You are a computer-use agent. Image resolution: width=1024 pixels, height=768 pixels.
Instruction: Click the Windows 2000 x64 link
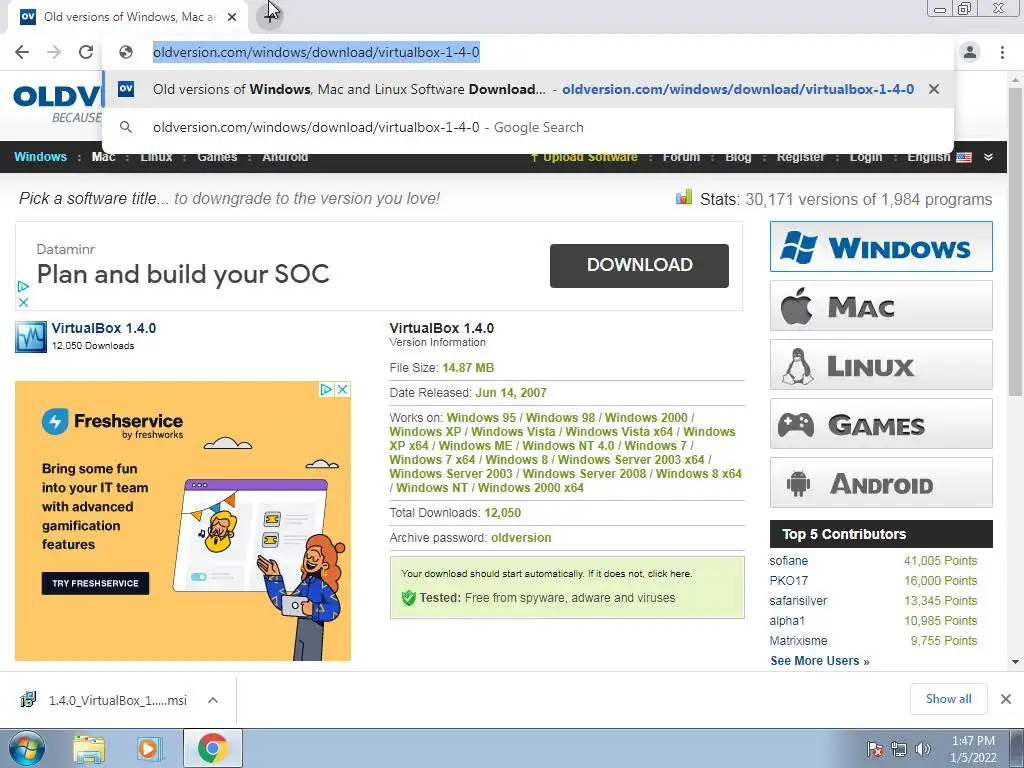[531, 488]
